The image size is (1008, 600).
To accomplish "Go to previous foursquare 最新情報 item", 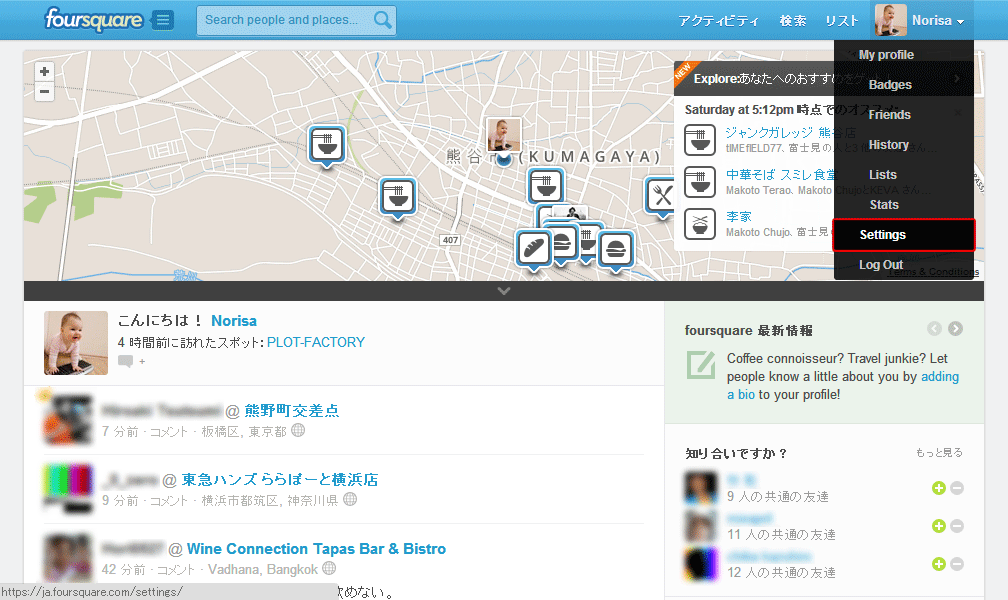I will pyautogui.click(x=934, y=329).
